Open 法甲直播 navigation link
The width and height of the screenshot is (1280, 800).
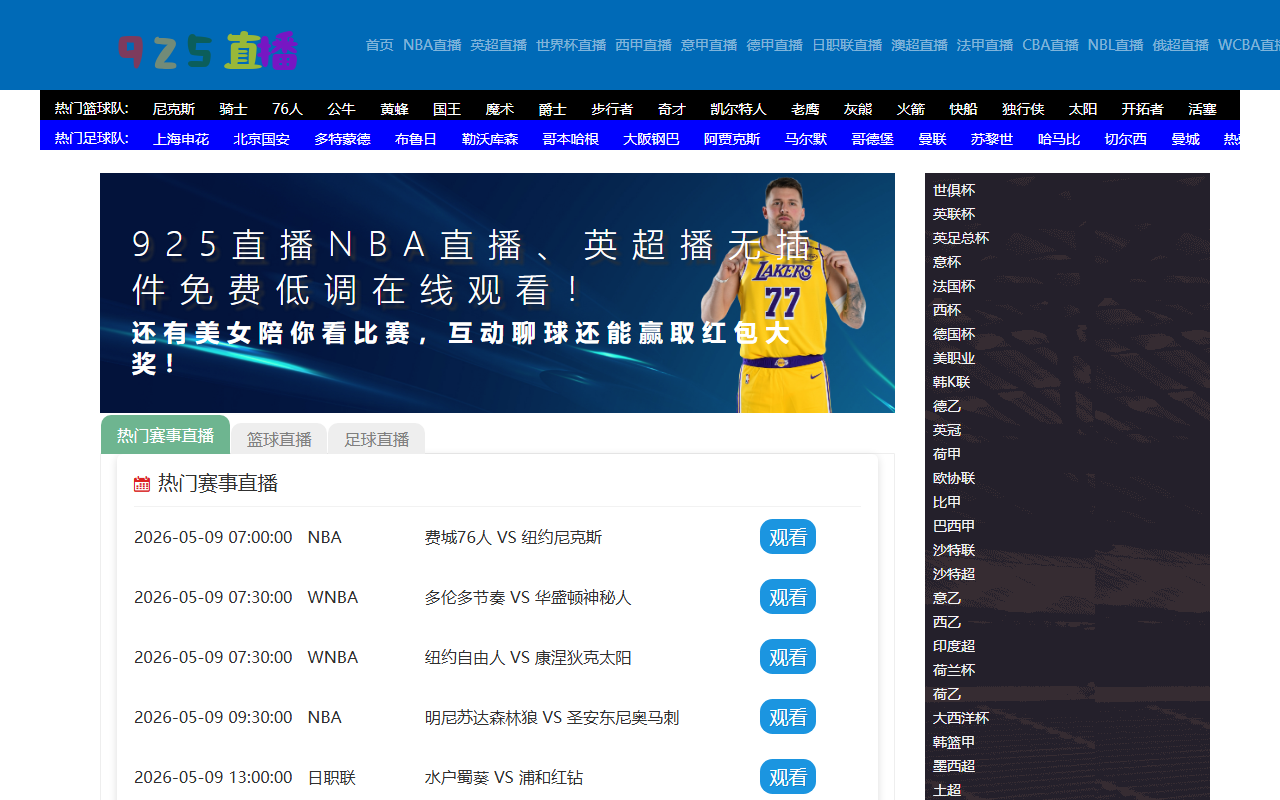[985, 45]
